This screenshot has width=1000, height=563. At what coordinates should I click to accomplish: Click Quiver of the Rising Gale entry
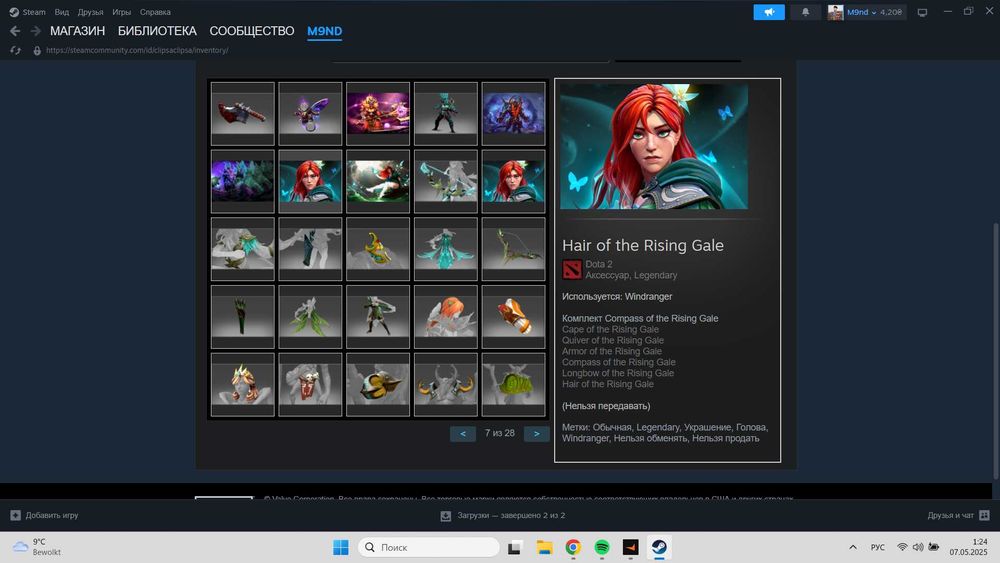click(x=613, y=340)
